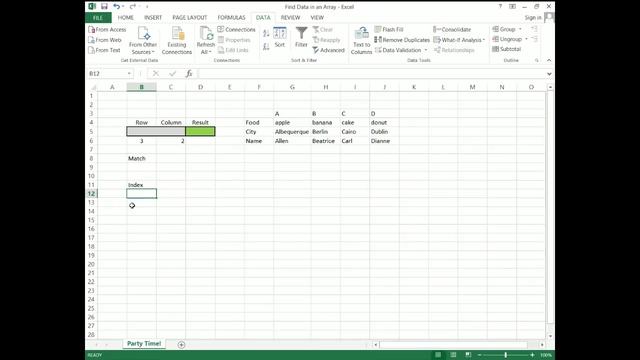Click the Undo arrow icon

117,7
